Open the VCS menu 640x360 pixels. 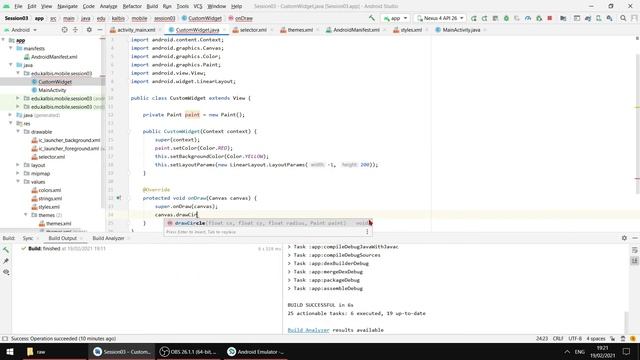click(198, 6)
